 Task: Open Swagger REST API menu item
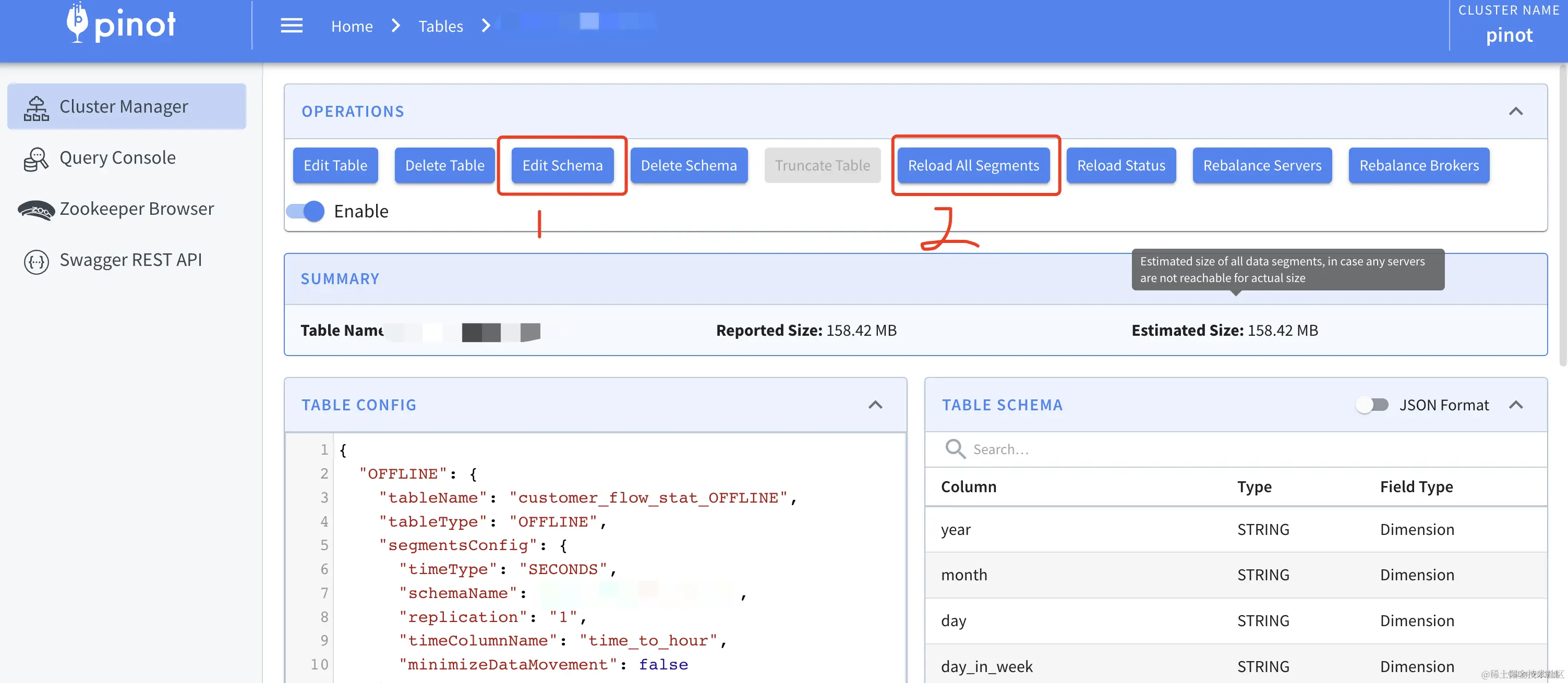[x=130, y=260]
